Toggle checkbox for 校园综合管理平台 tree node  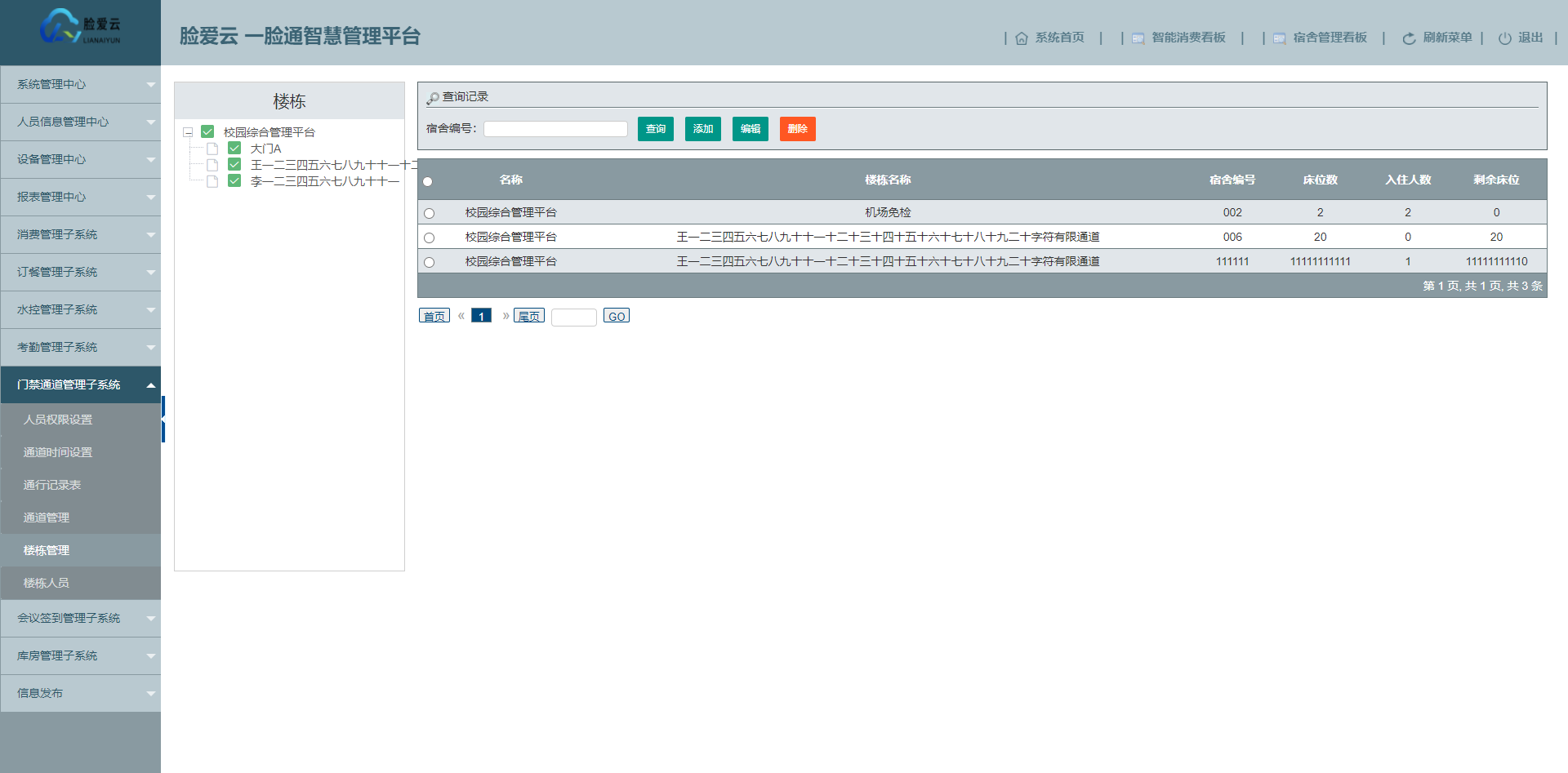(207, 131)
